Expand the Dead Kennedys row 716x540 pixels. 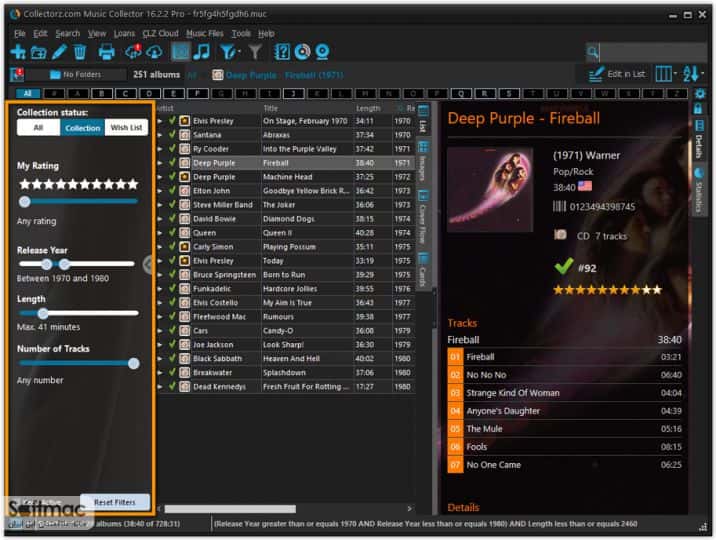[160, 387]
